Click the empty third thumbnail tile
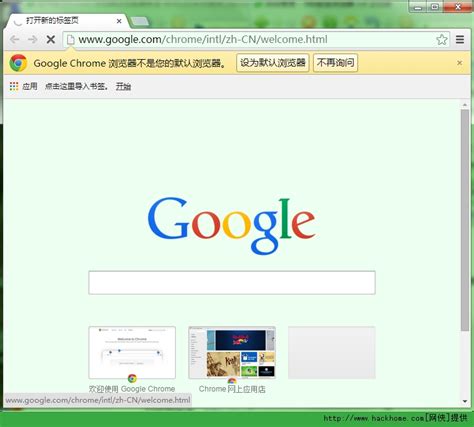 332,353
